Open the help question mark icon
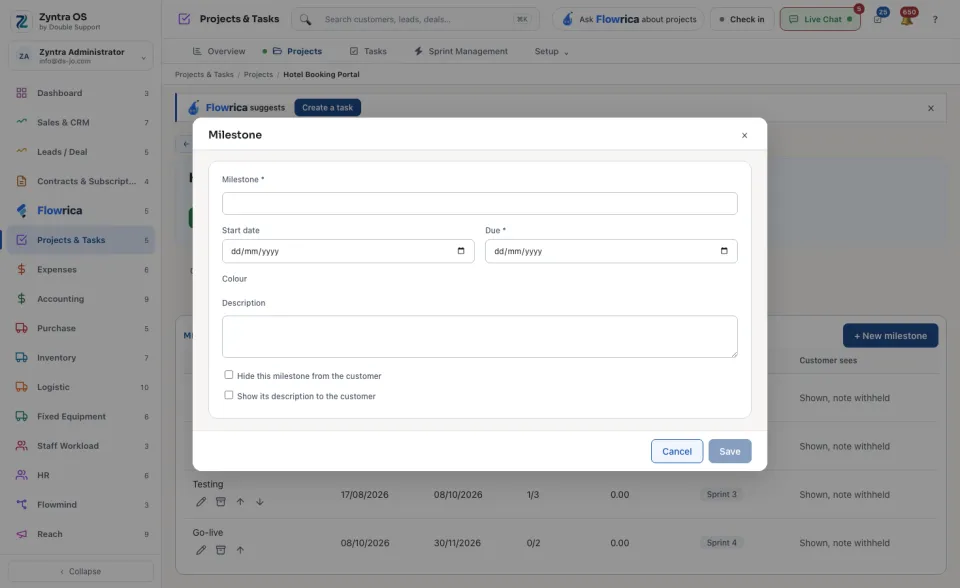 click(935, 20)
